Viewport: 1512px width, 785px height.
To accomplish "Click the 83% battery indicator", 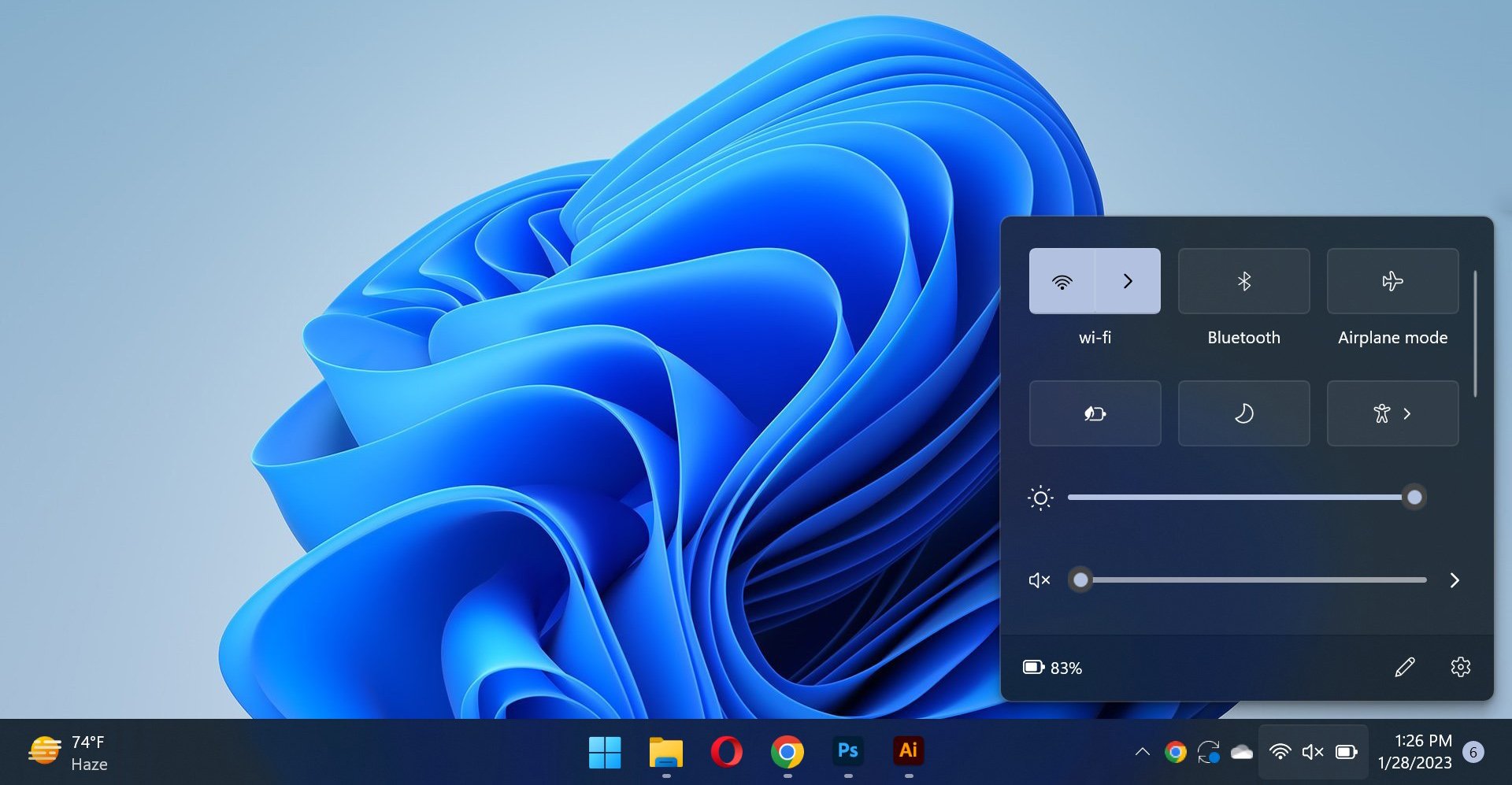I will click(1052, 668).
